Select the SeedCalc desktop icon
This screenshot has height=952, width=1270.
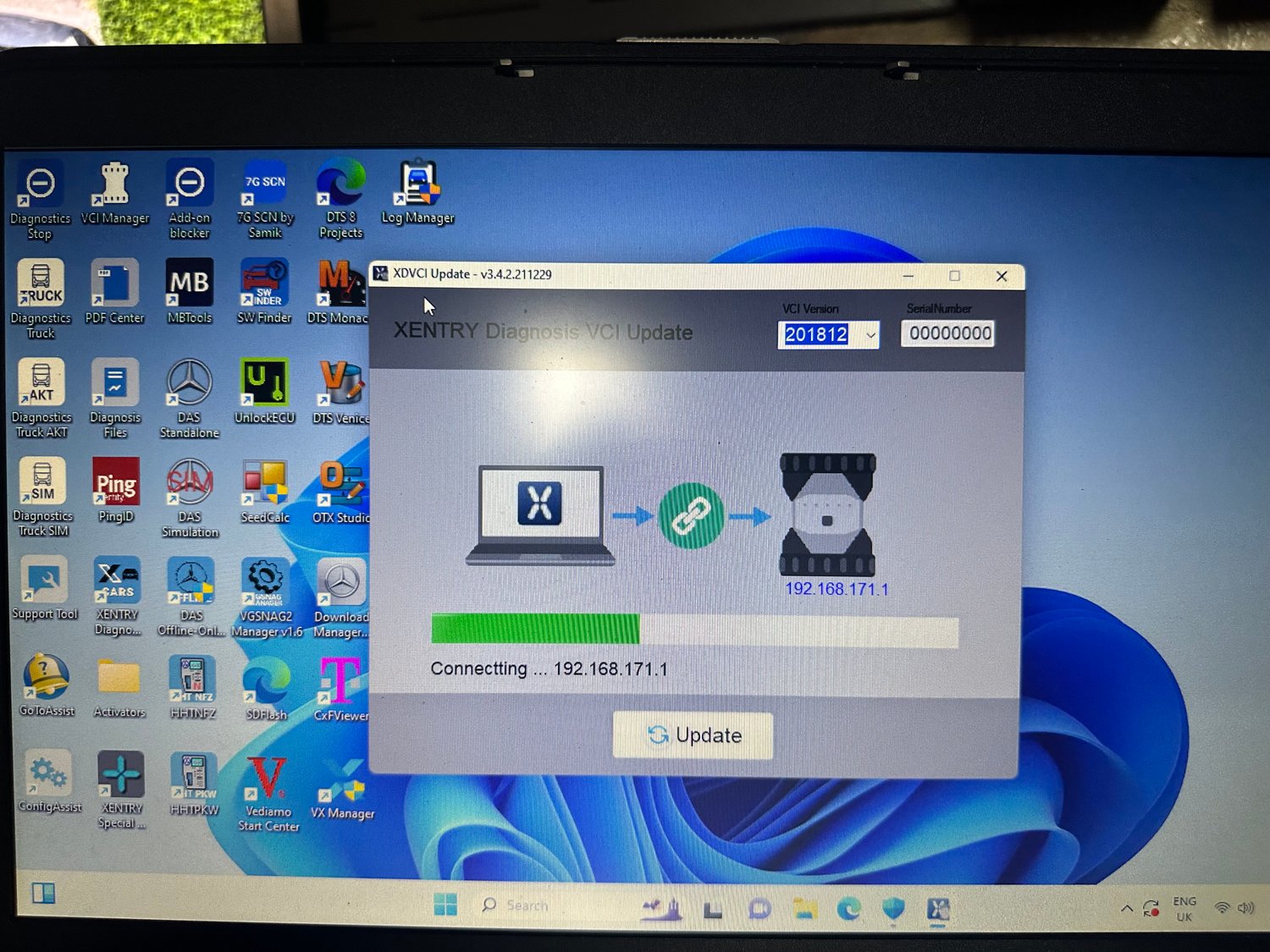265,492
